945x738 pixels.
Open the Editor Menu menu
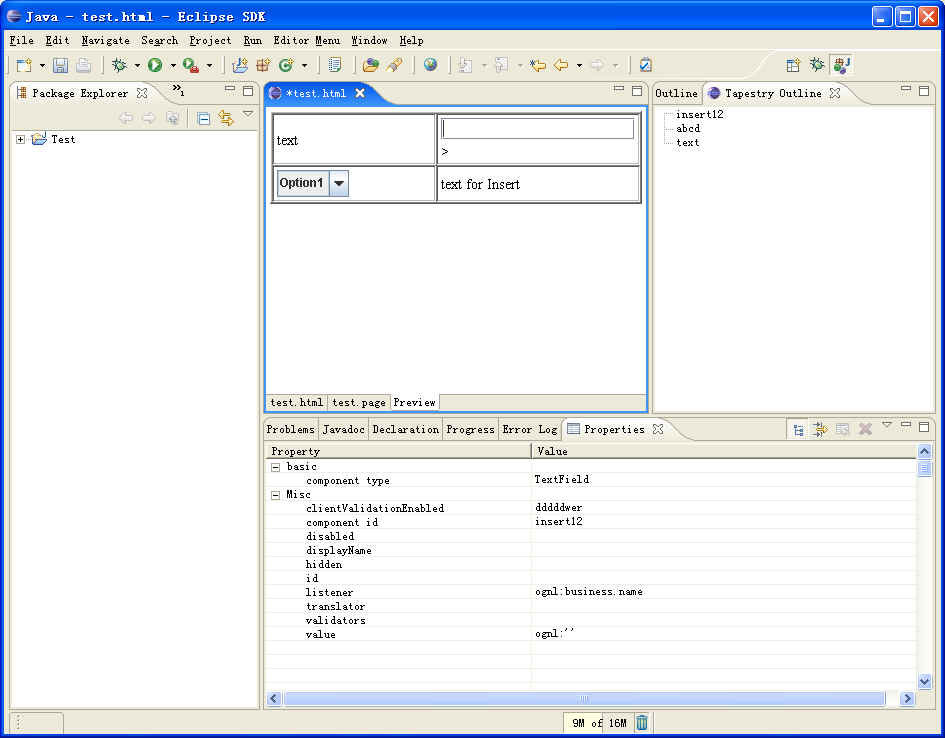pos(307,40)
